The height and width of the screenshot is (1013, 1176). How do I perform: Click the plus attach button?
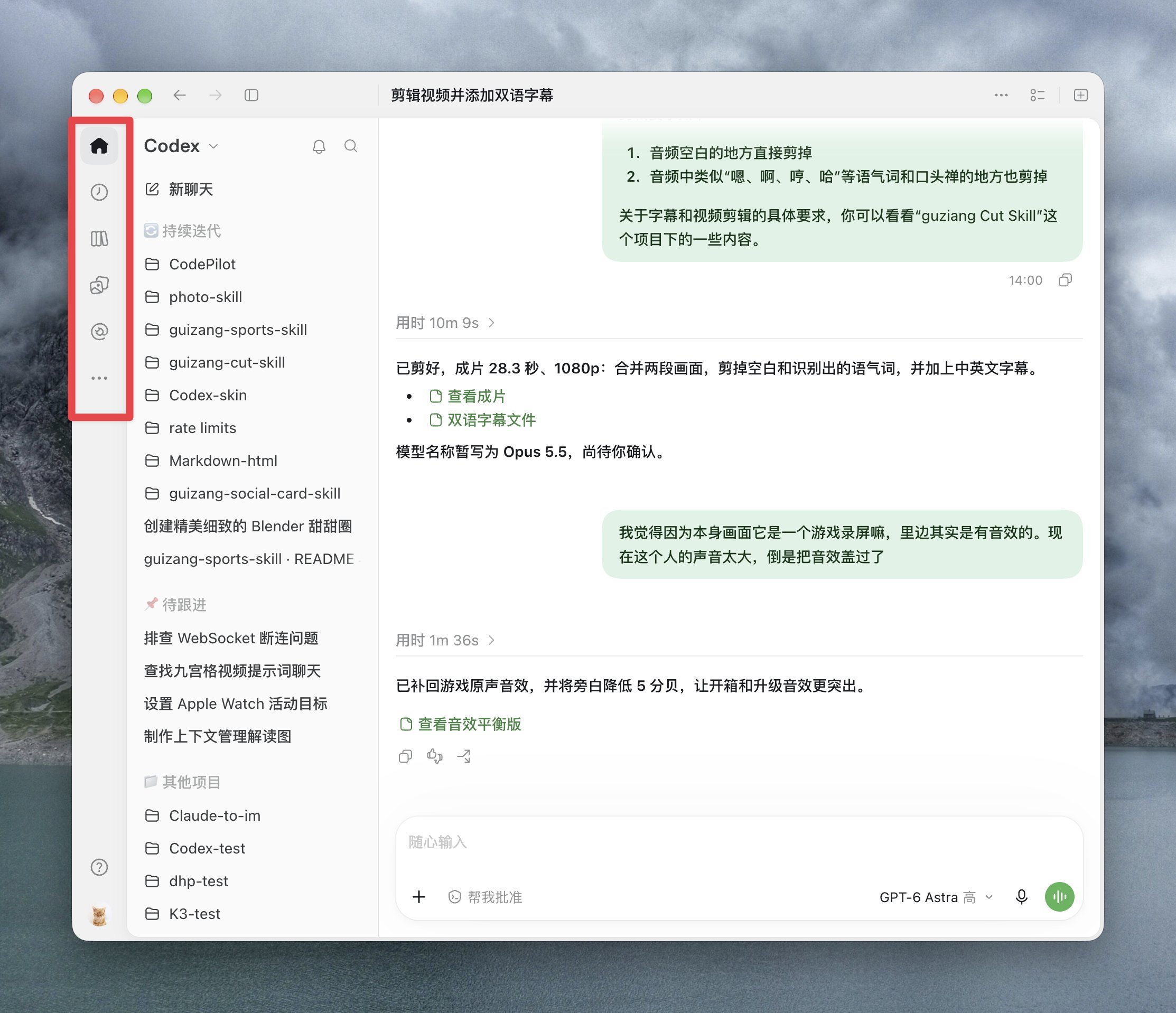click(x=419, y=897)
